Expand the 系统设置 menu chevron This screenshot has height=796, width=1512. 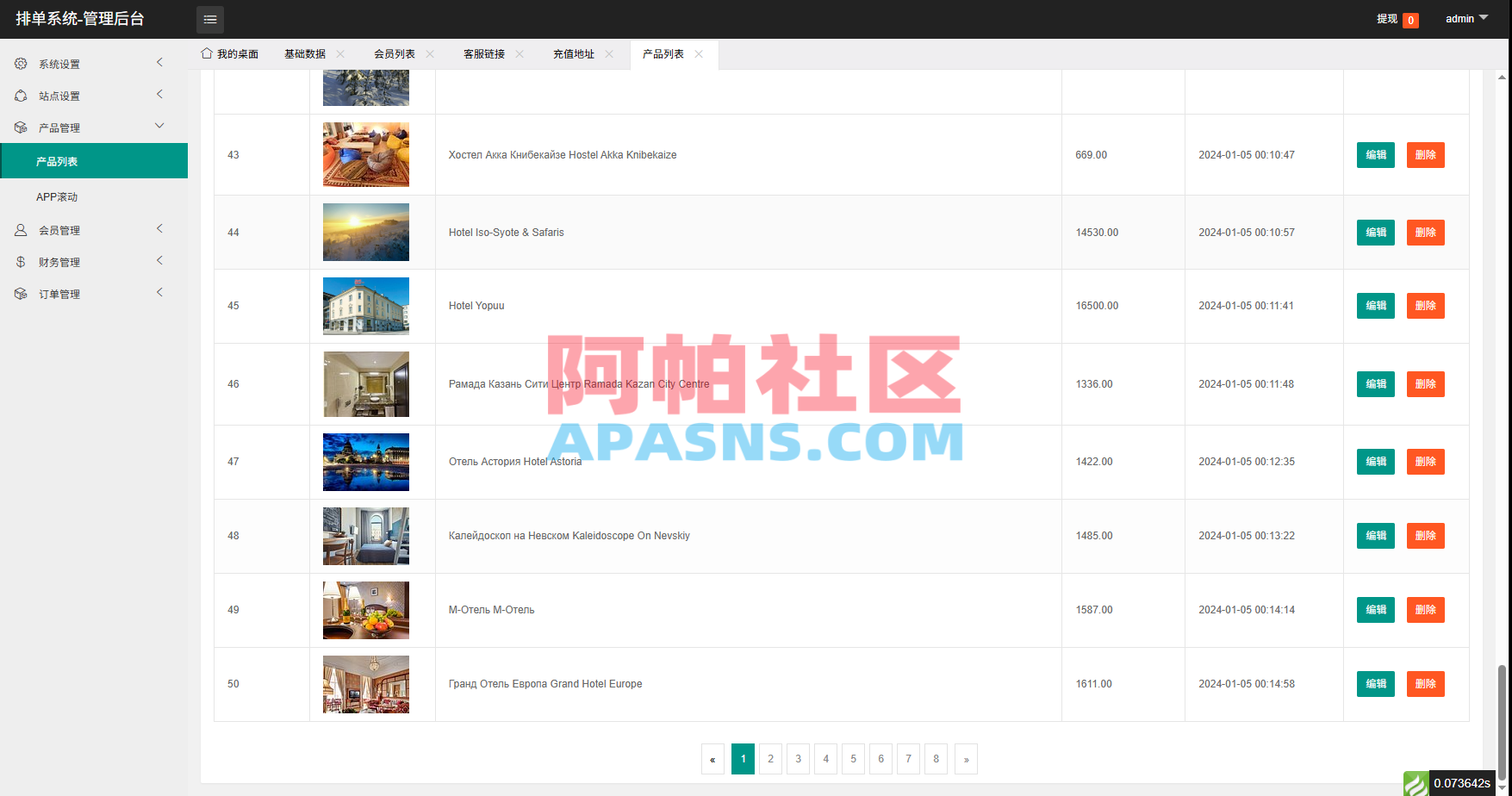coord(159,62)
